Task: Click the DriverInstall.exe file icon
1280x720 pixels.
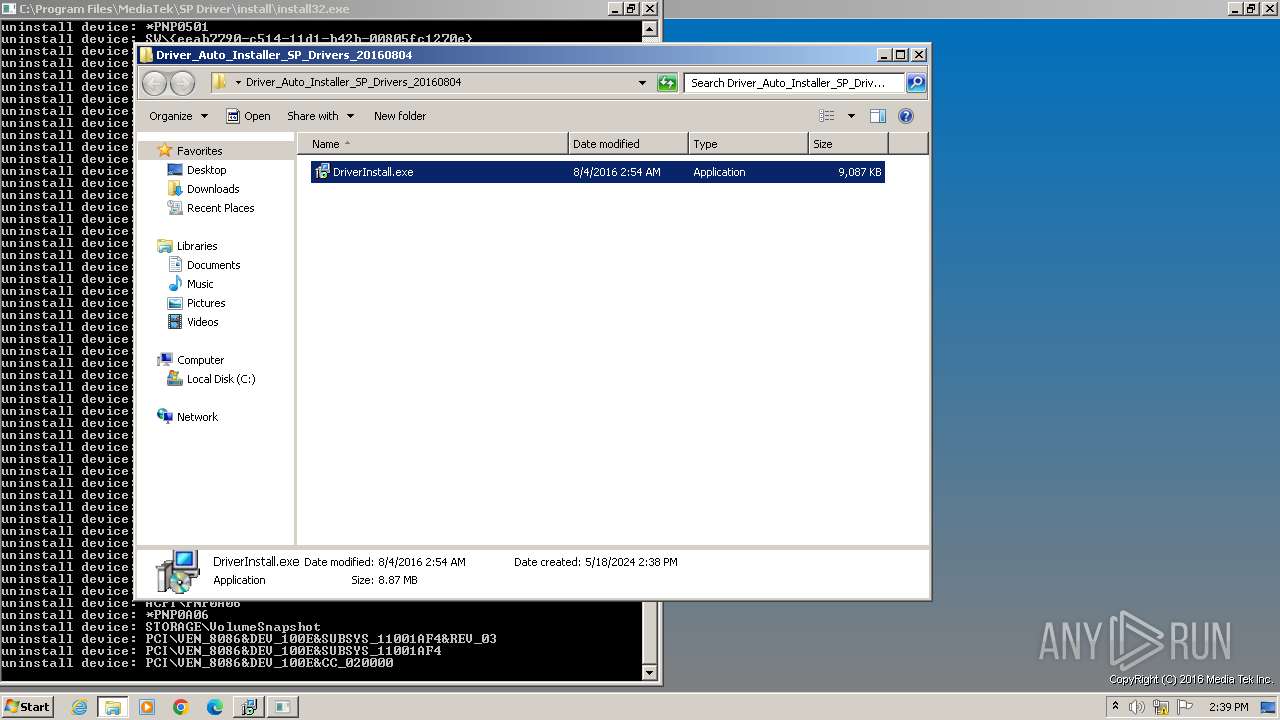Action: click(322, 172)
